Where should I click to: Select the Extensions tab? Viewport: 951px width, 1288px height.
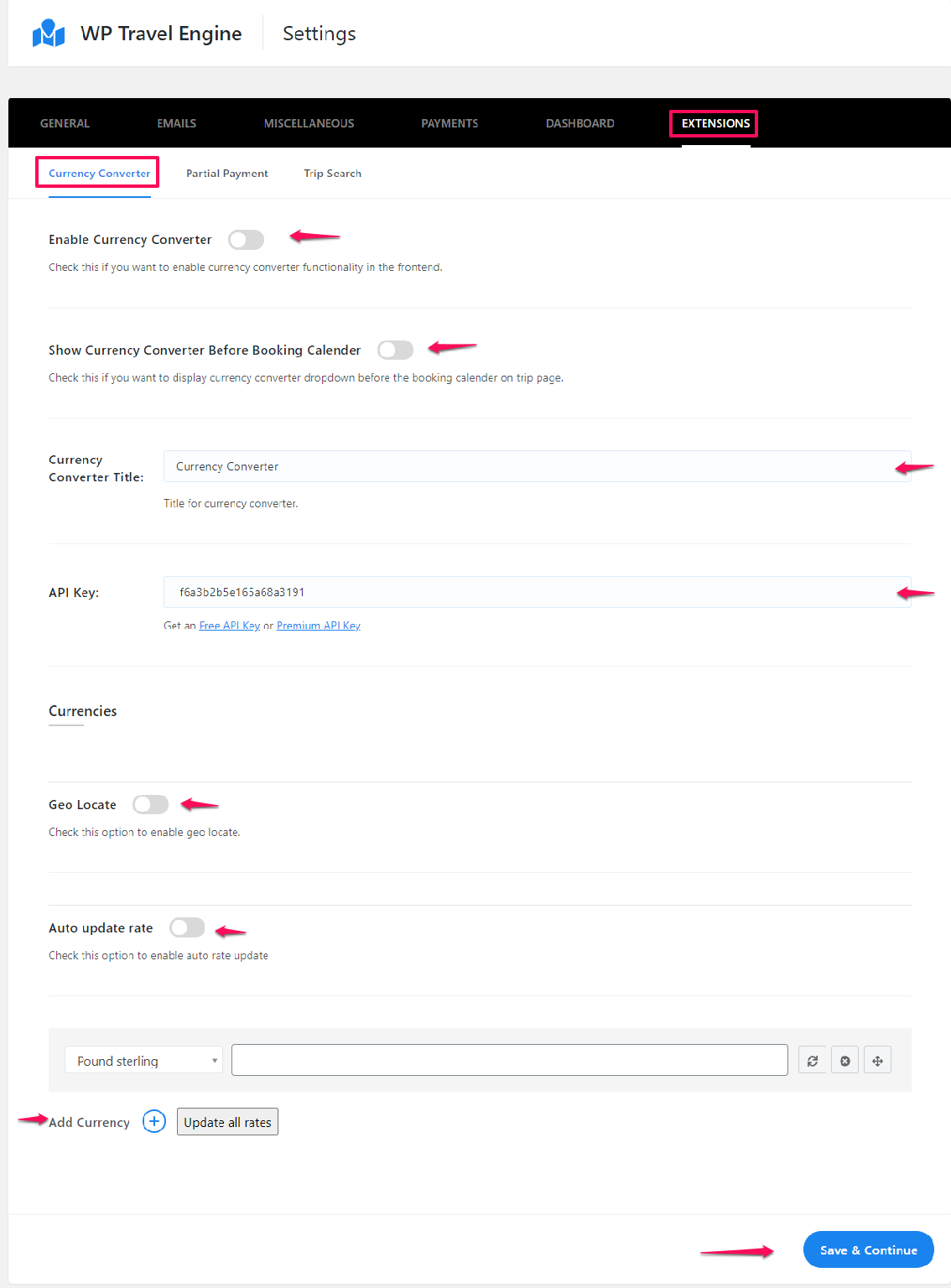tap(715, 123)
